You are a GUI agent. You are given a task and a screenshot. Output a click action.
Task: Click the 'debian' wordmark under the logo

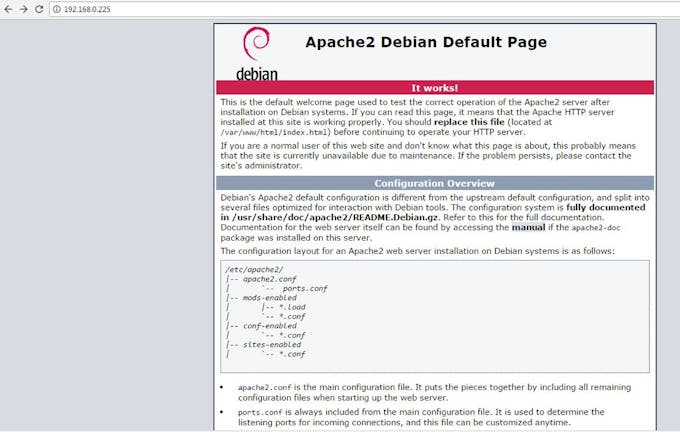[x=257, y=74]
